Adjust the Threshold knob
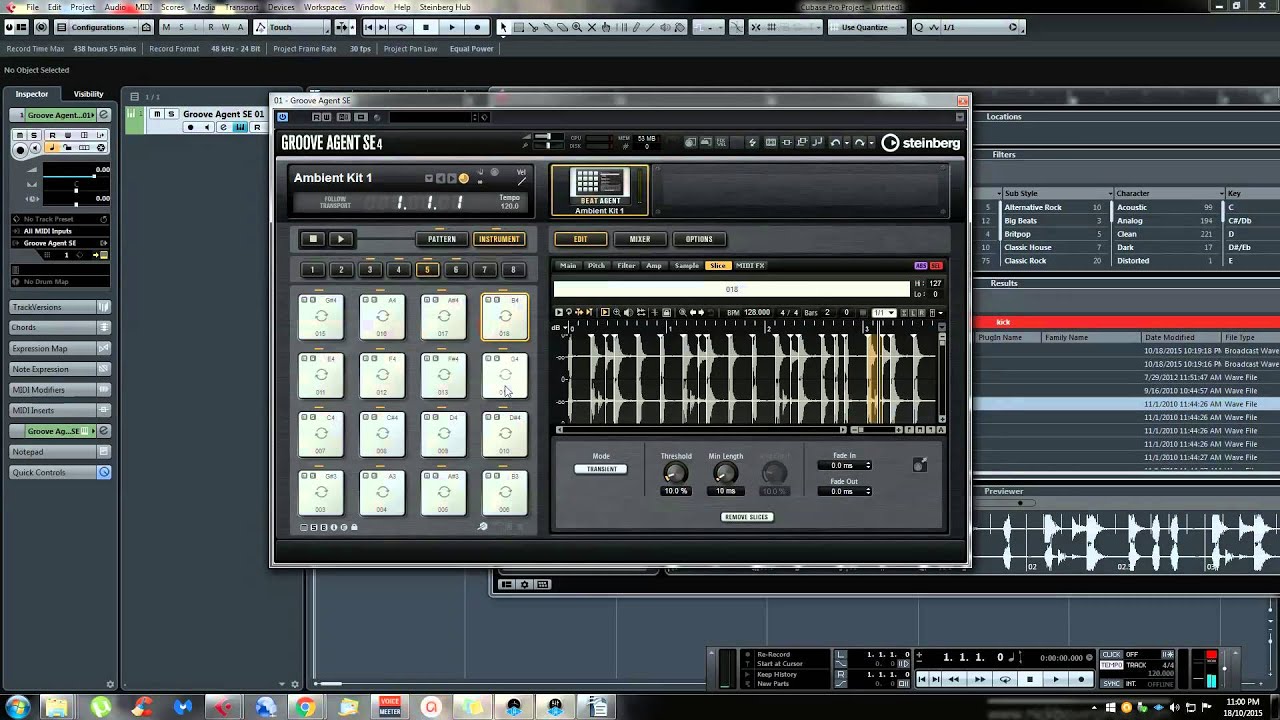The width and height of the screenshot is (1280, 720). (x=675, y=474)
